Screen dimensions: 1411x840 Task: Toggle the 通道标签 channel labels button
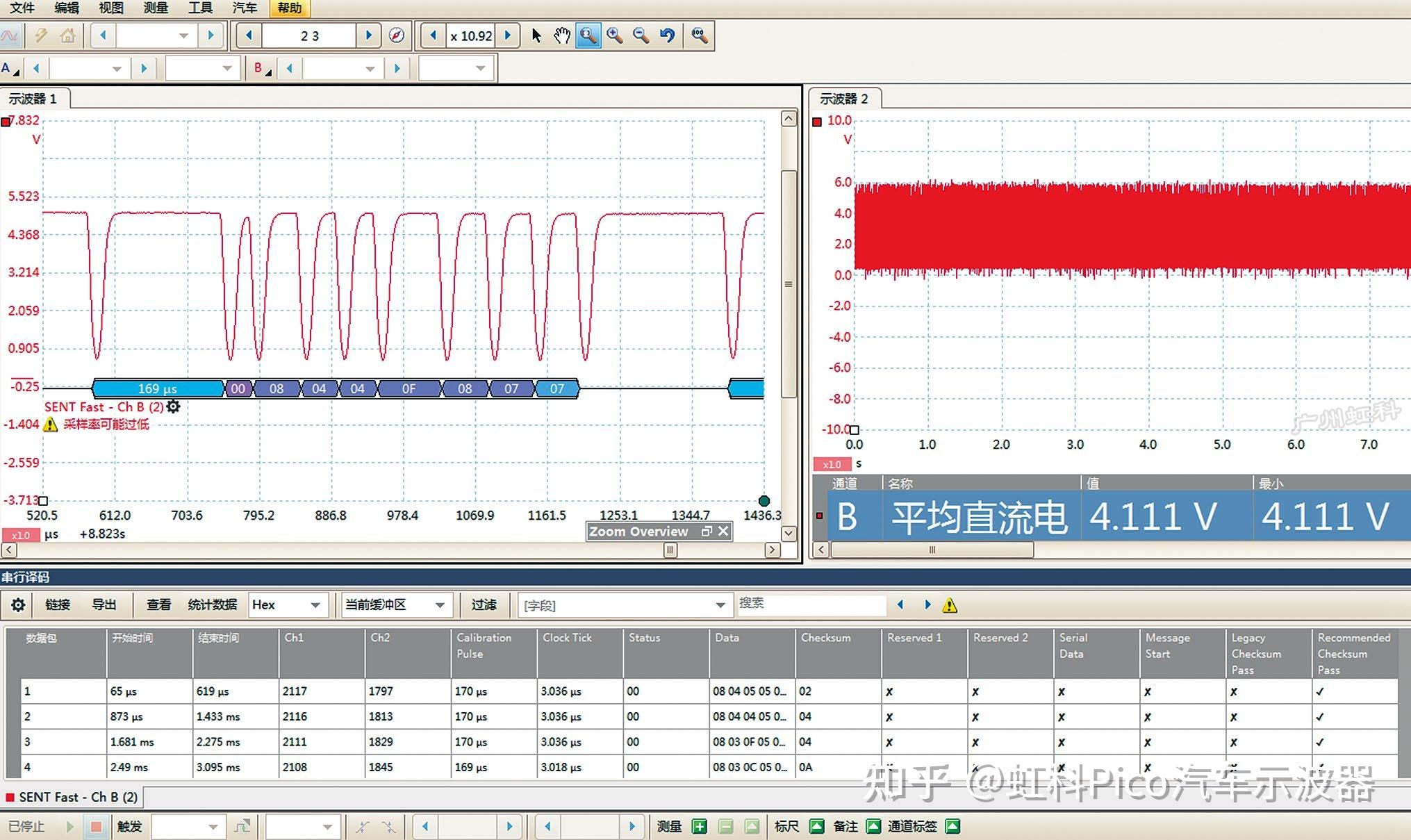[x=953, y=826]
